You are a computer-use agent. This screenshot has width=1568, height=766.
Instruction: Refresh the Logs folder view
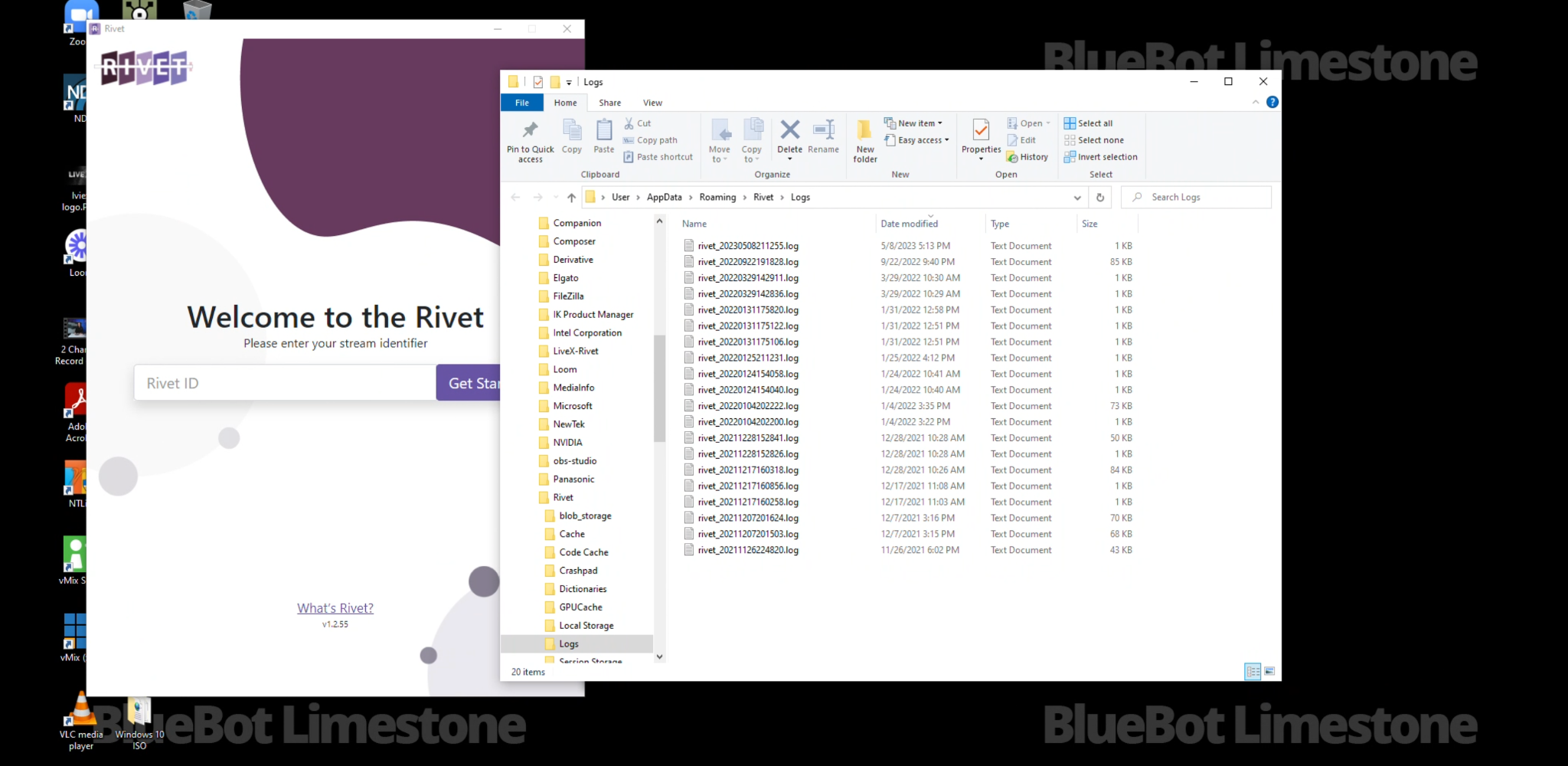[1100, 198]
